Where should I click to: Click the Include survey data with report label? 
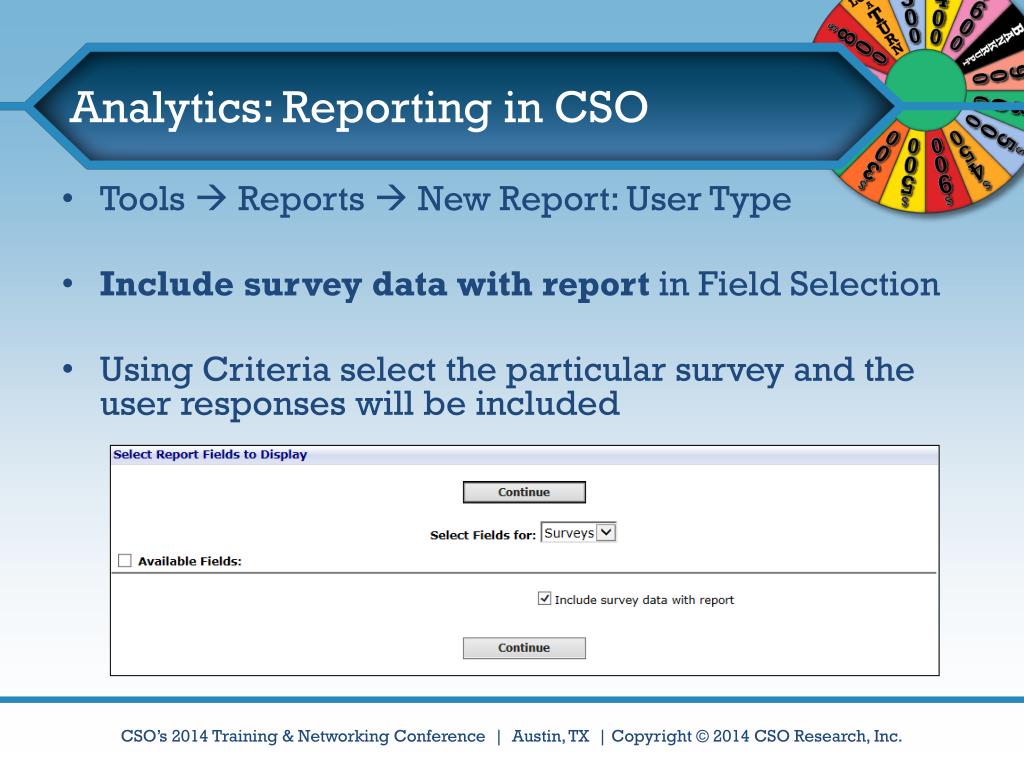point(644,600)
